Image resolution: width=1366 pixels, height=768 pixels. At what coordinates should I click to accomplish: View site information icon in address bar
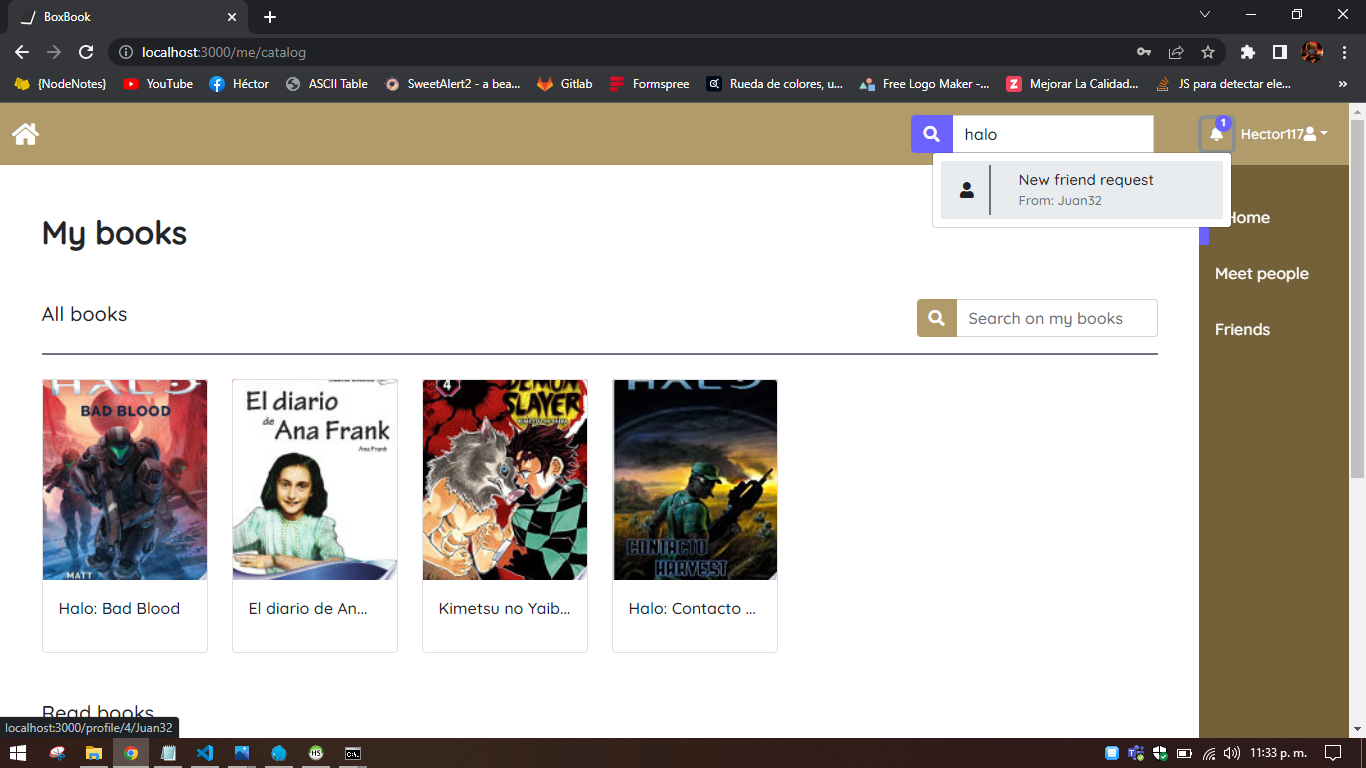coord(126,52)
